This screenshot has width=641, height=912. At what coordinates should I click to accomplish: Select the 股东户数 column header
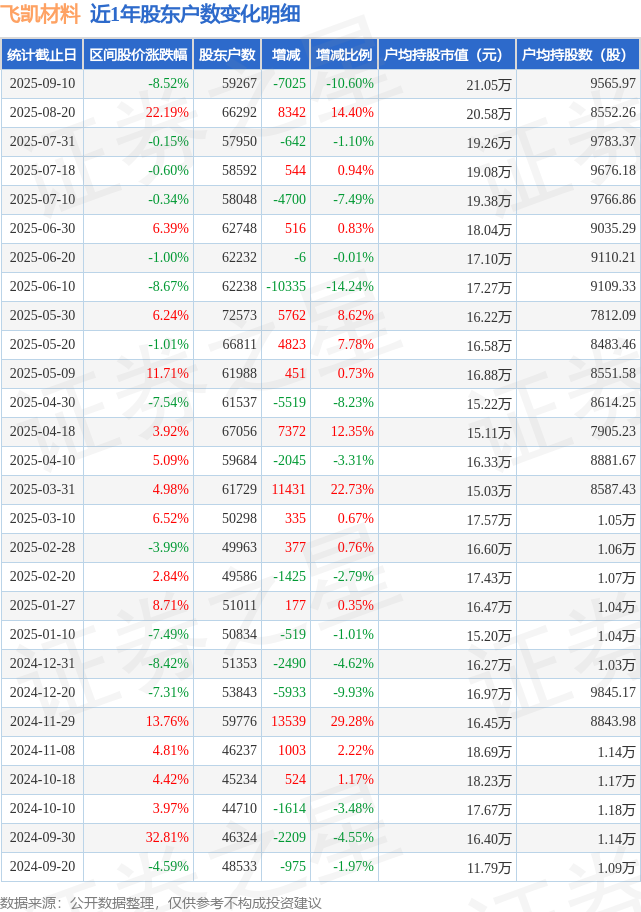(x=227, y=55)
